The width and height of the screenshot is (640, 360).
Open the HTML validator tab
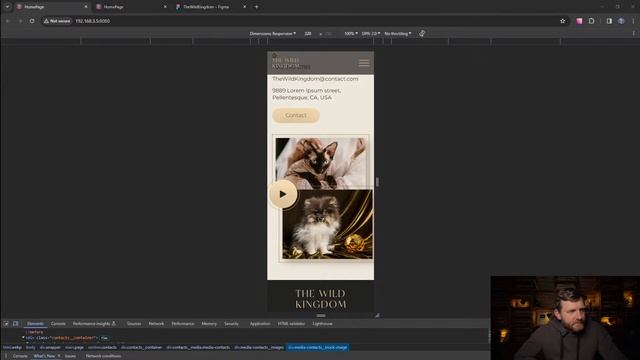[291, 324]
